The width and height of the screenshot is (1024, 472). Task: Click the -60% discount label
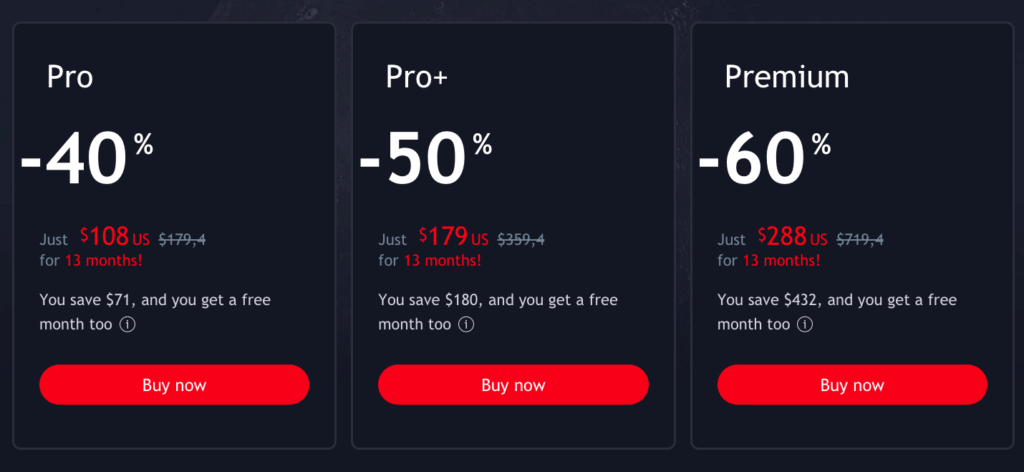click(x=764, y=160)
